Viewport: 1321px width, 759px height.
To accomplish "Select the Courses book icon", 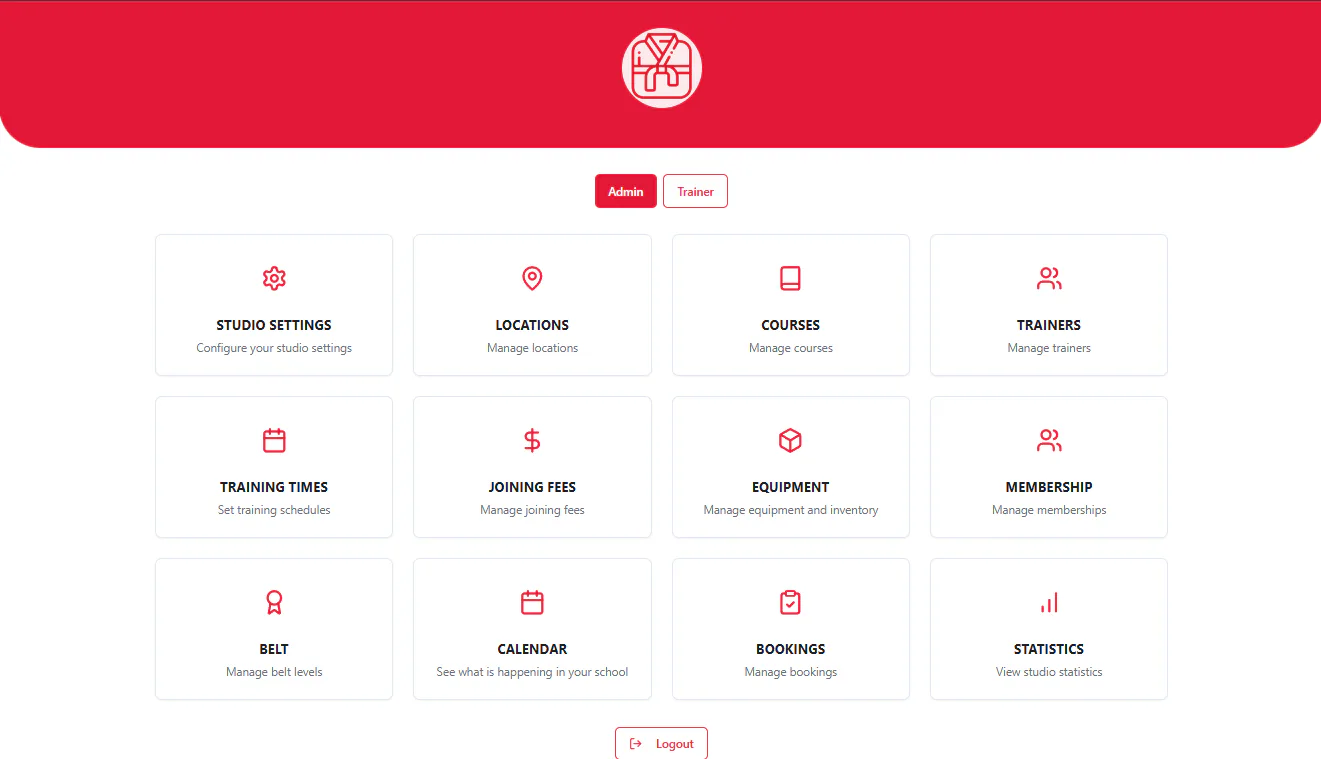I will (790, 278).
